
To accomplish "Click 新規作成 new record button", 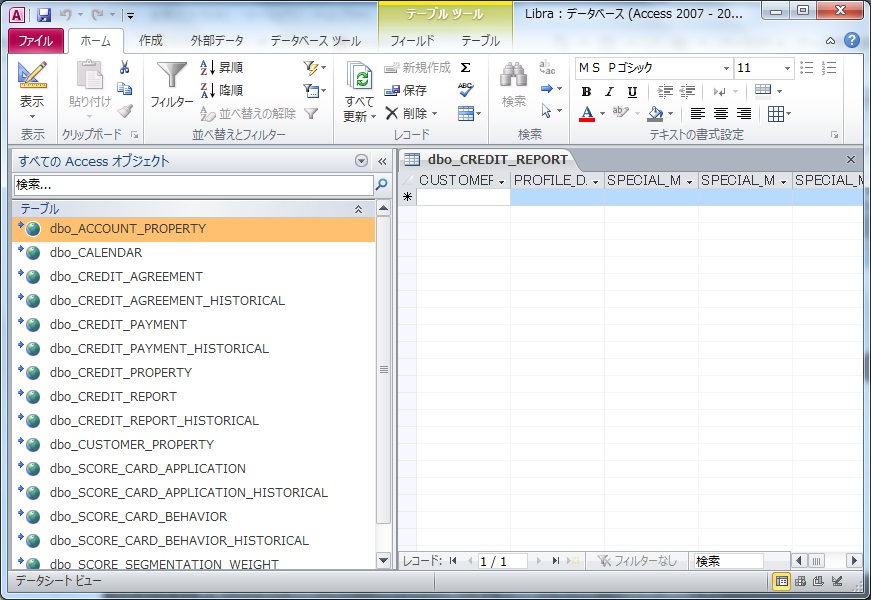I will coord(418,68).
